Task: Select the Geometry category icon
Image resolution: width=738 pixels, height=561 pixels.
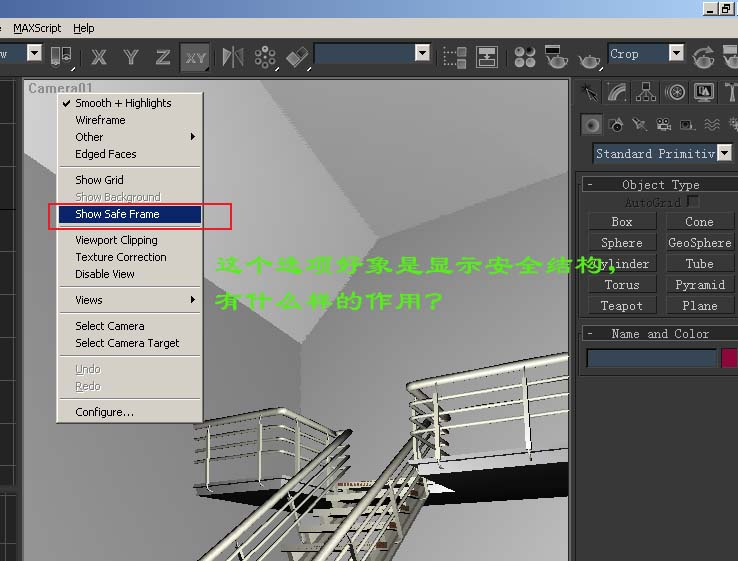Action: tap(592, 125)
